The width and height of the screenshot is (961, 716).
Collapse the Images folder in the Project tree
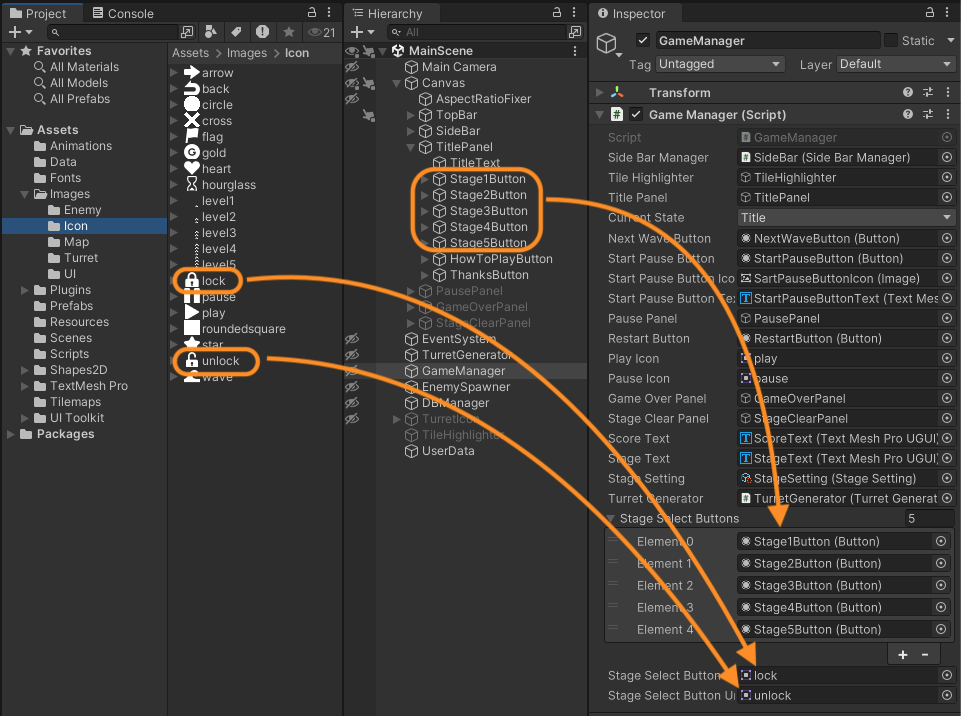25,194
